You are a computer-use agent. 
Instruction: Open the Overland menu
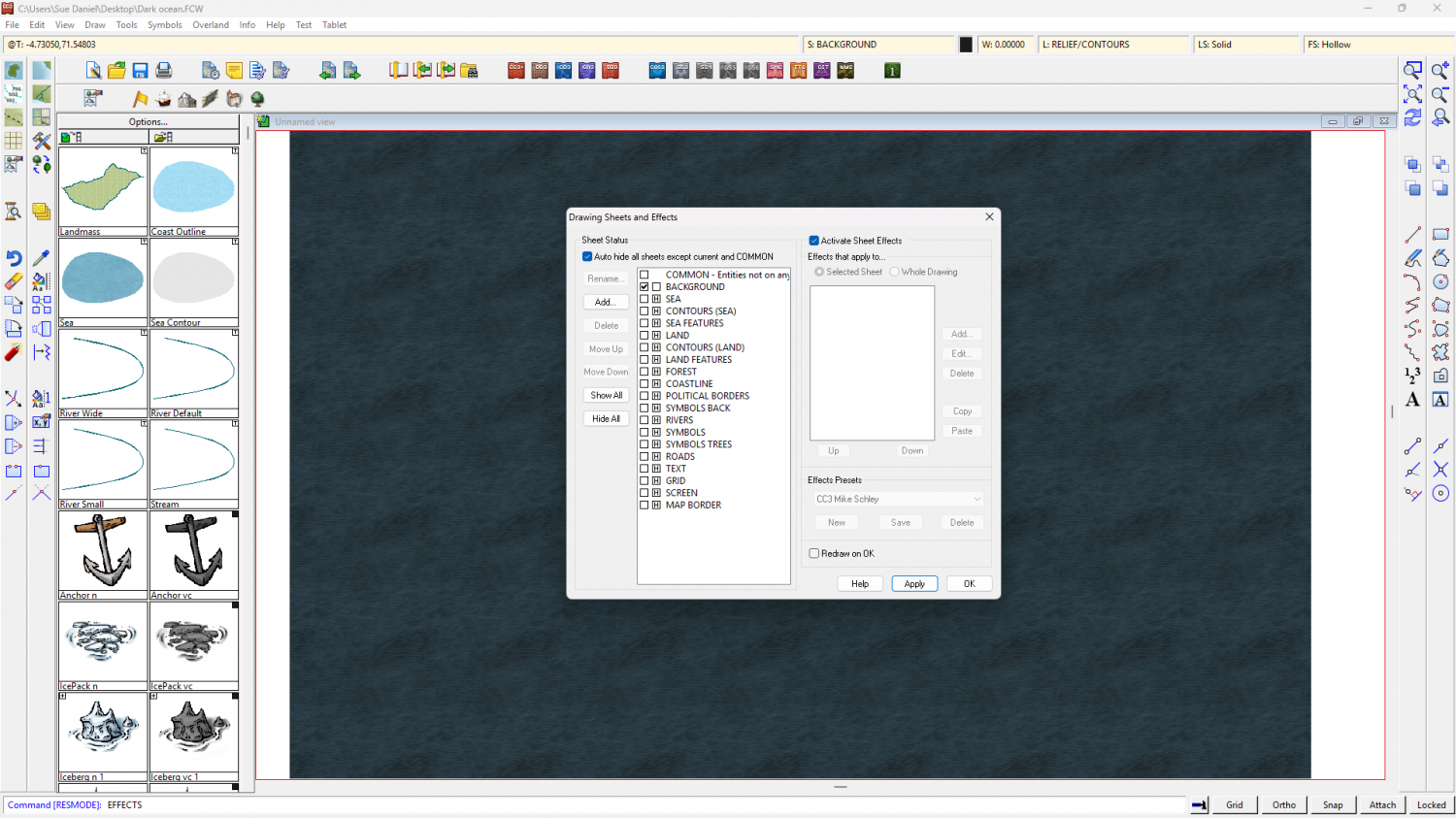[211, 25]
